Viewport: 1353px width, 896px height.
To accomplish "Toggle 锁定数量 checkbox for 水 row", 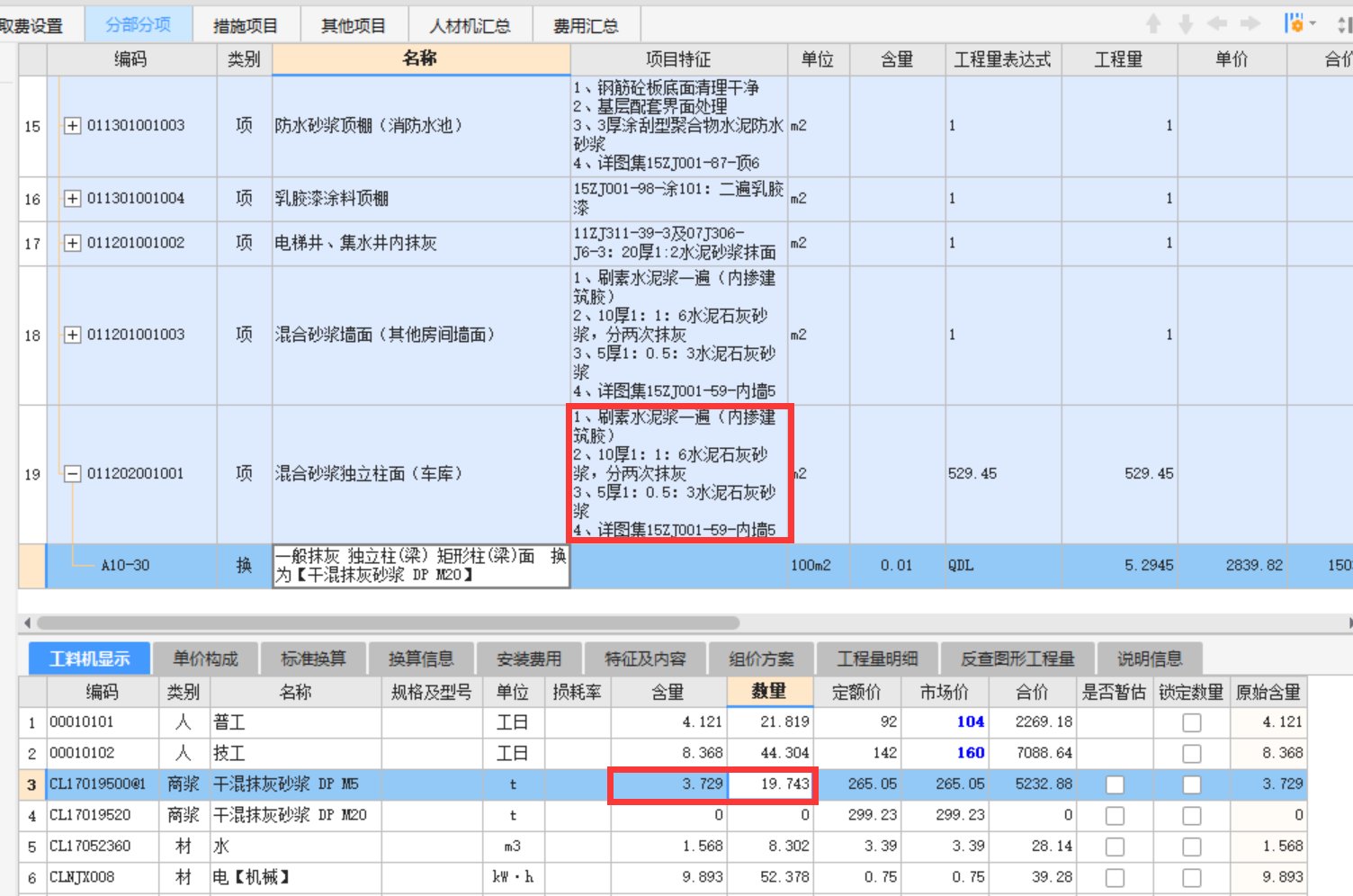I will coord(1192,847).
